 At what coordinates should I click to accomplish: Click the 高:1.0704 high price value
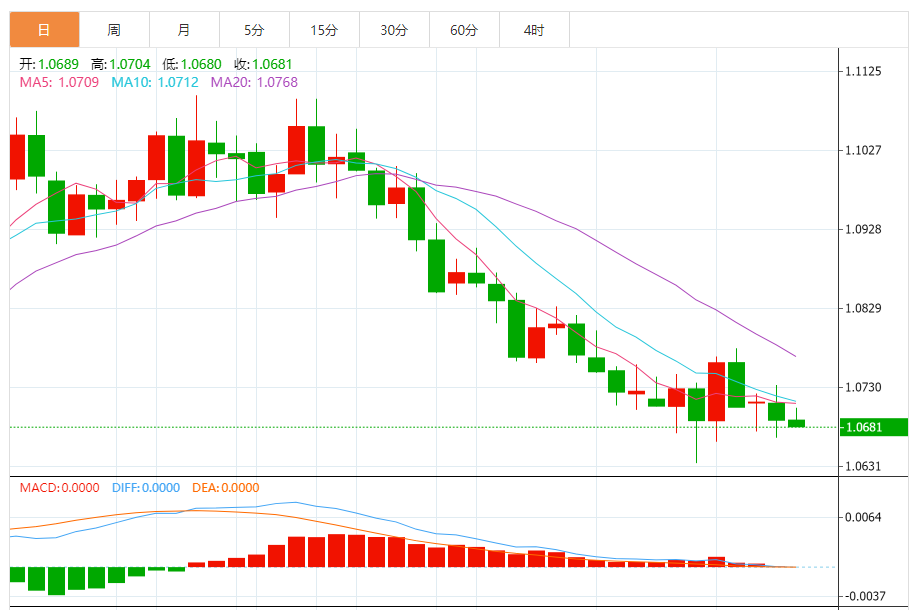(120, 64)
